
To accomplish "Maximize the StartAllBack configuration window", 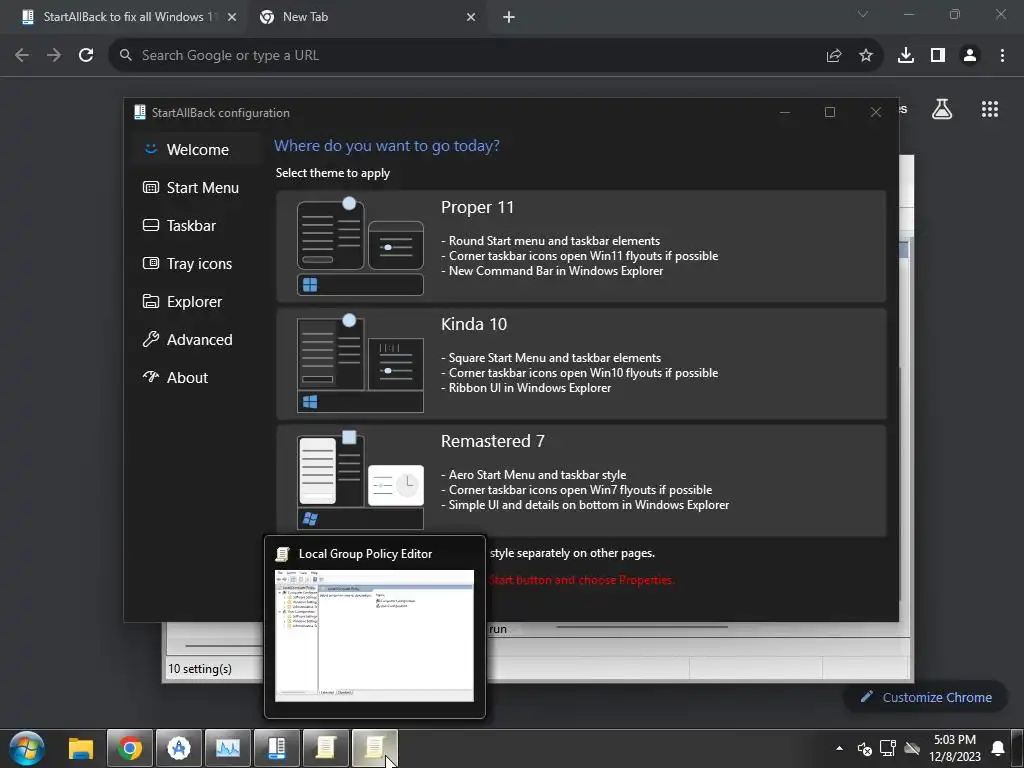I will point(829,112).
